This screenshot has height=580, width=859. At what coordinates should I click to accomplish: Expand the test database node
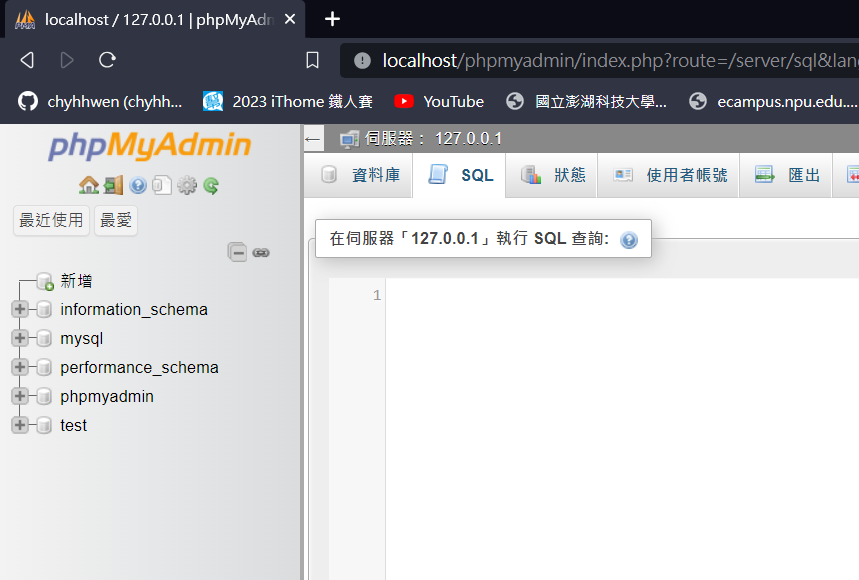(20, 425)
